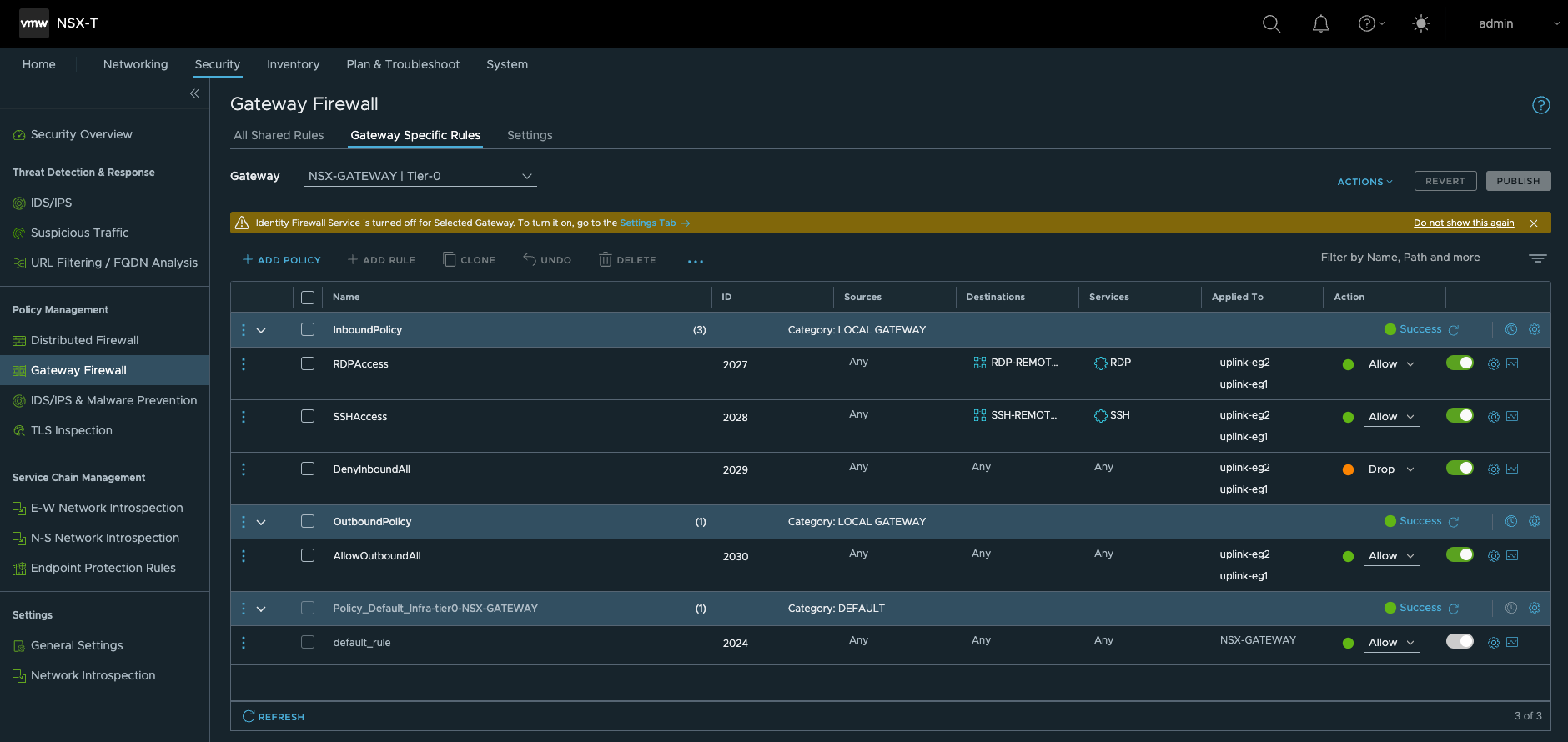Click Do not show this again link

click(1464, 223)
